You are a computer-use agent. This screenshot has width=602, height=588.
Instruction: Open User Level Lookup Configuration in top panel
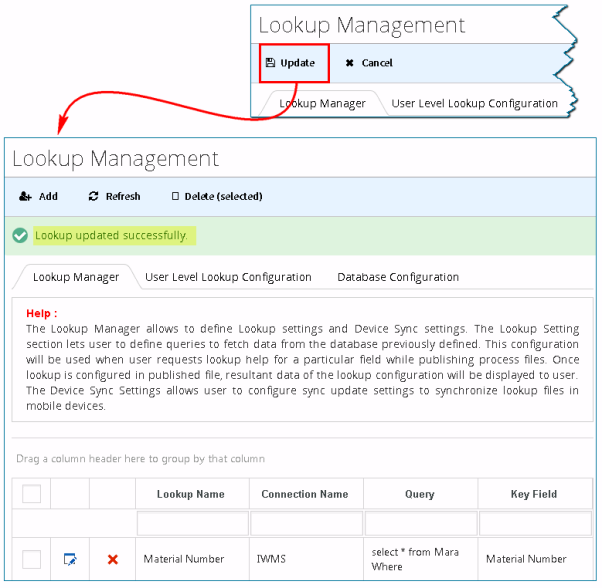(474, 103)
